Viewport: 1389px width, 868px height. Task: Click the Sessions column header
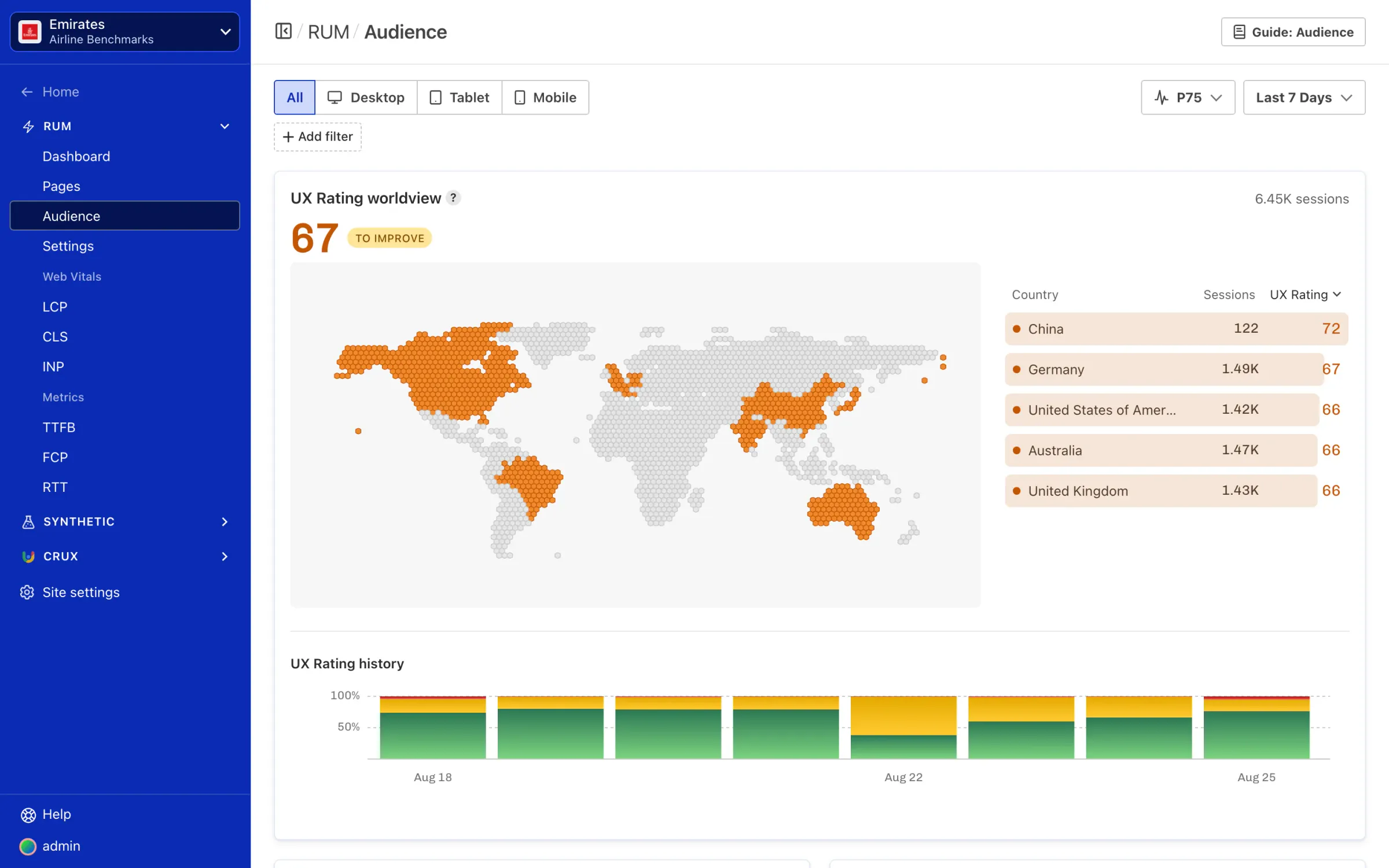point(1229,295)
